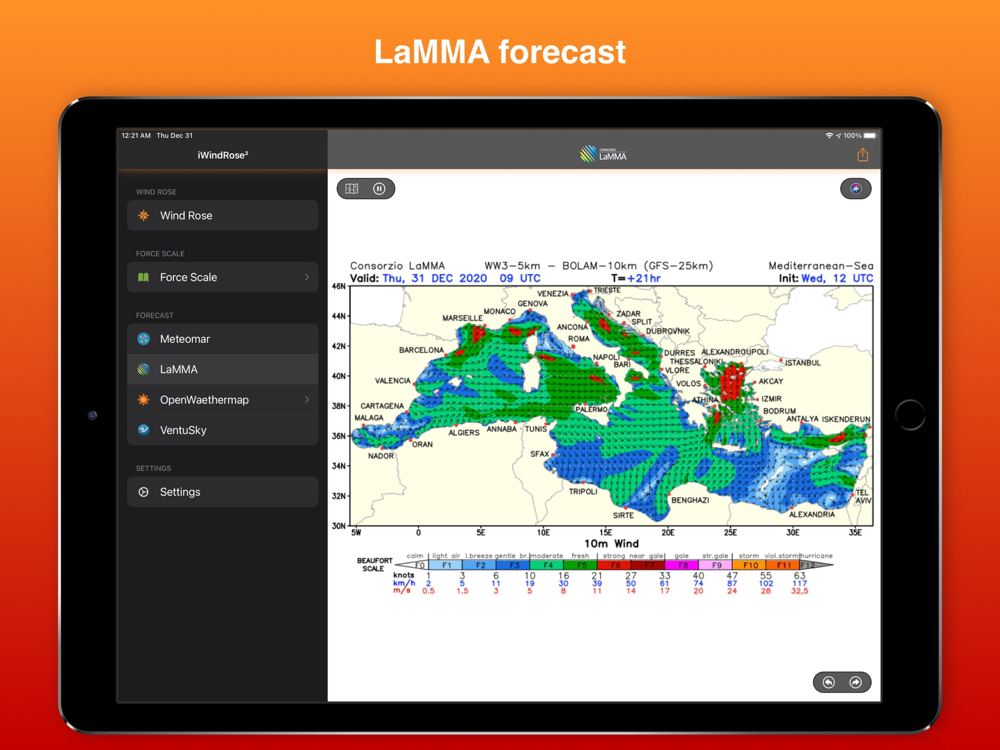Click the 'T=+21hr' forecast offset text
This screenshot has width=1000, height=750.
pos(635,278)
